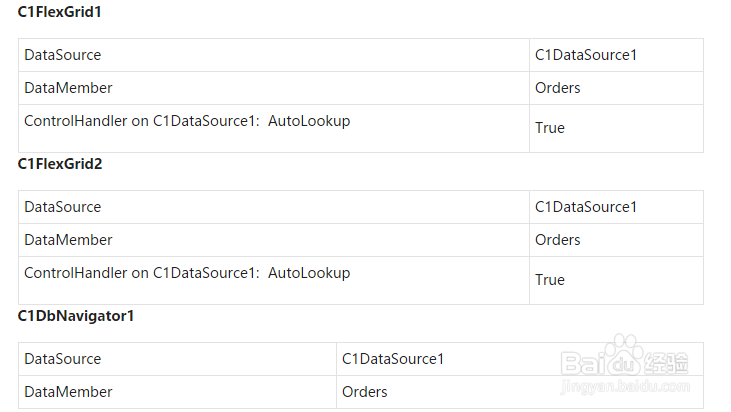Click C1DataSource1 value in C1FlexGrid2 table

tap(586, 207)
